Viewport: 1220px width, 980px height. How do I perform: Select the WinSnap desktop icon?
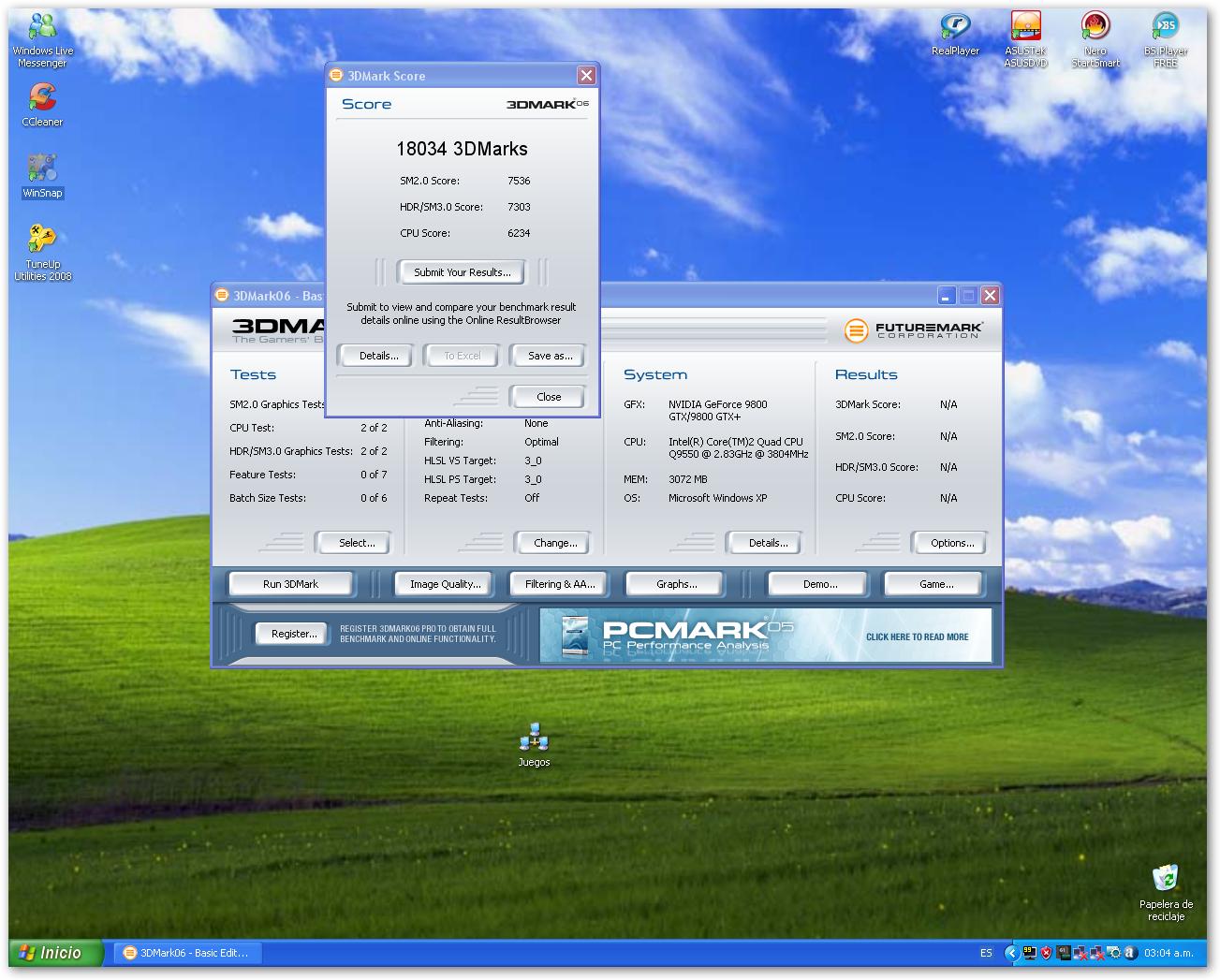(x=42, y=176)
